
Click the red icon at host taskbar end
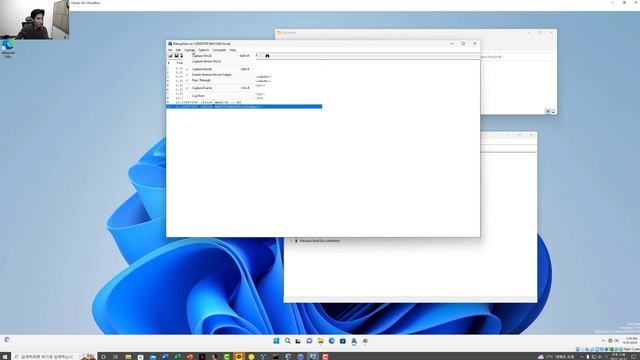tap(325, 357)
